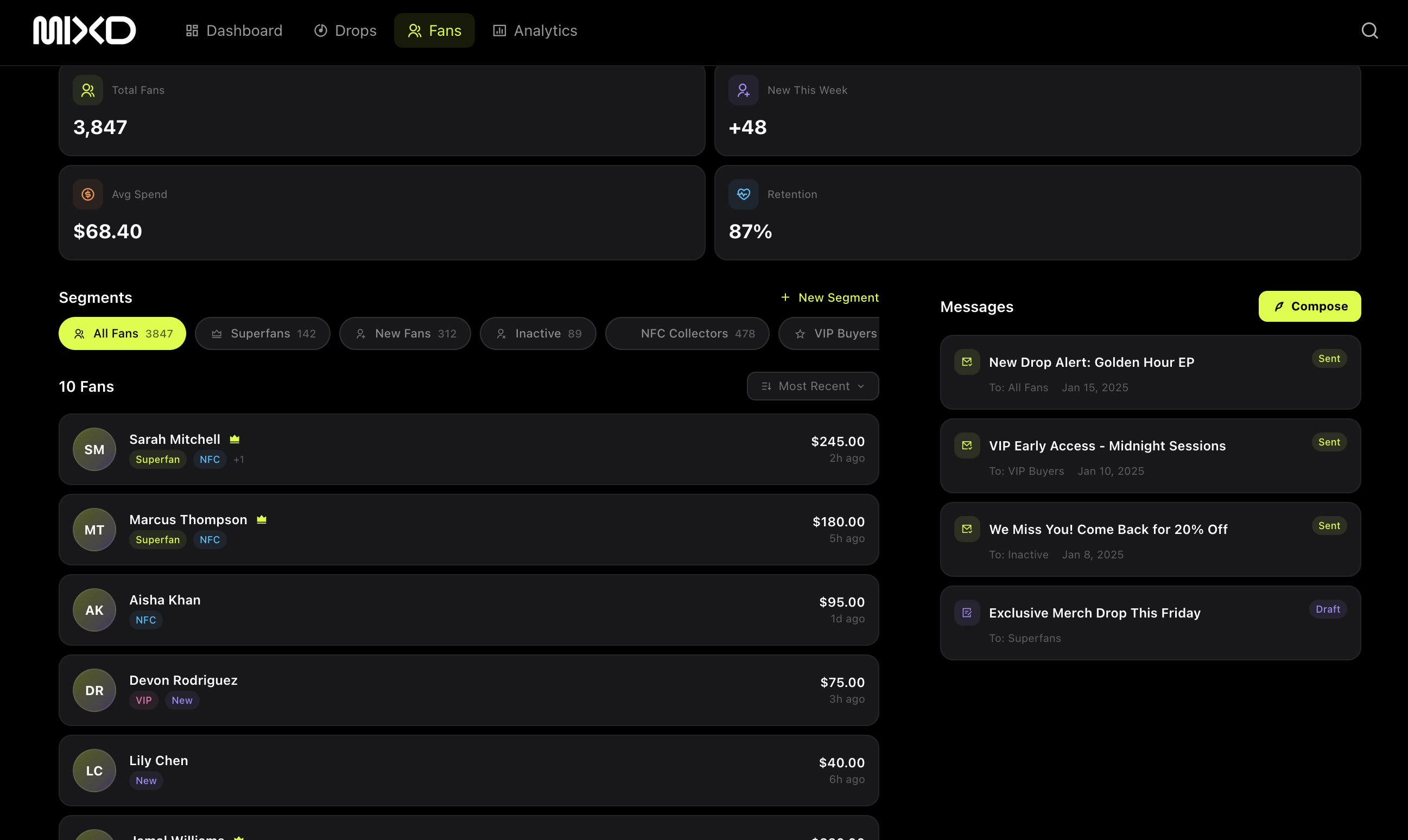Select the All Fans segment
The width and height of the screenshot is (1408, 840).
[122, 333]
